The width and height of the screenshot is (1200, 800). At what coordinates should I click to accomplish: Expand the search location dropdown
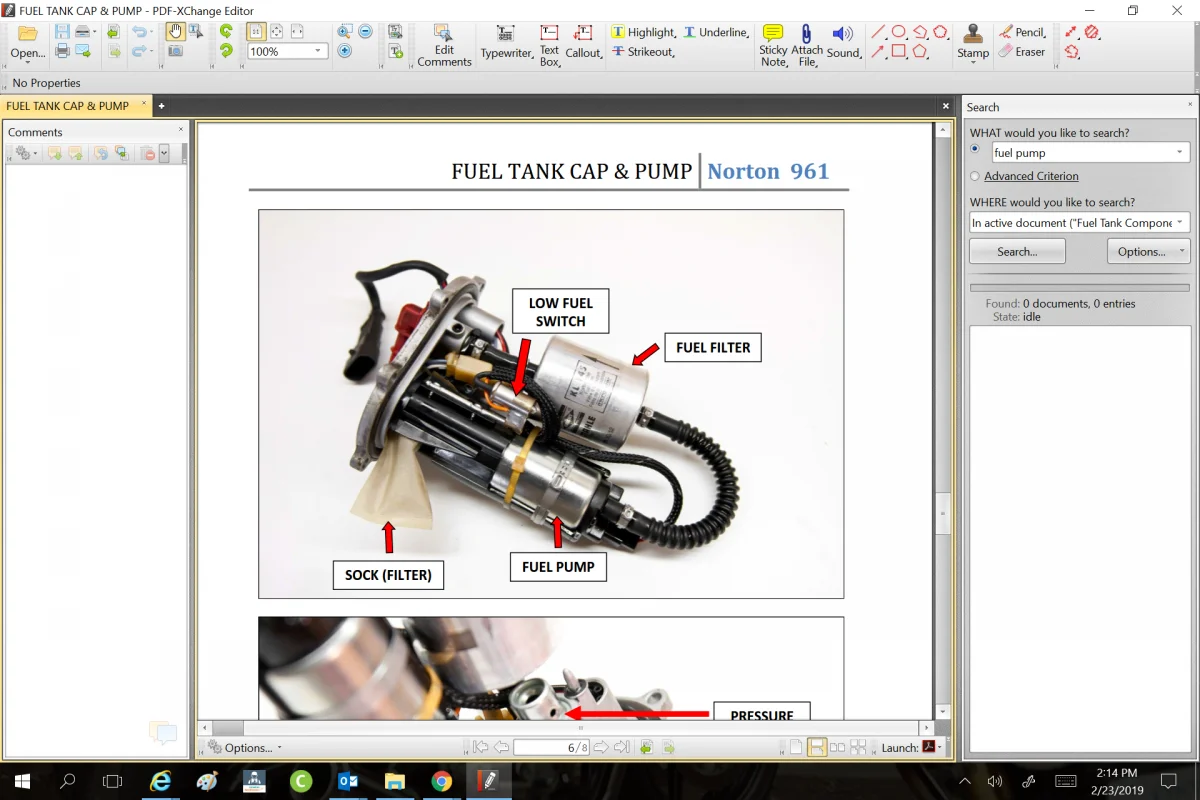pyautogui.click(x=1181, y=223)
